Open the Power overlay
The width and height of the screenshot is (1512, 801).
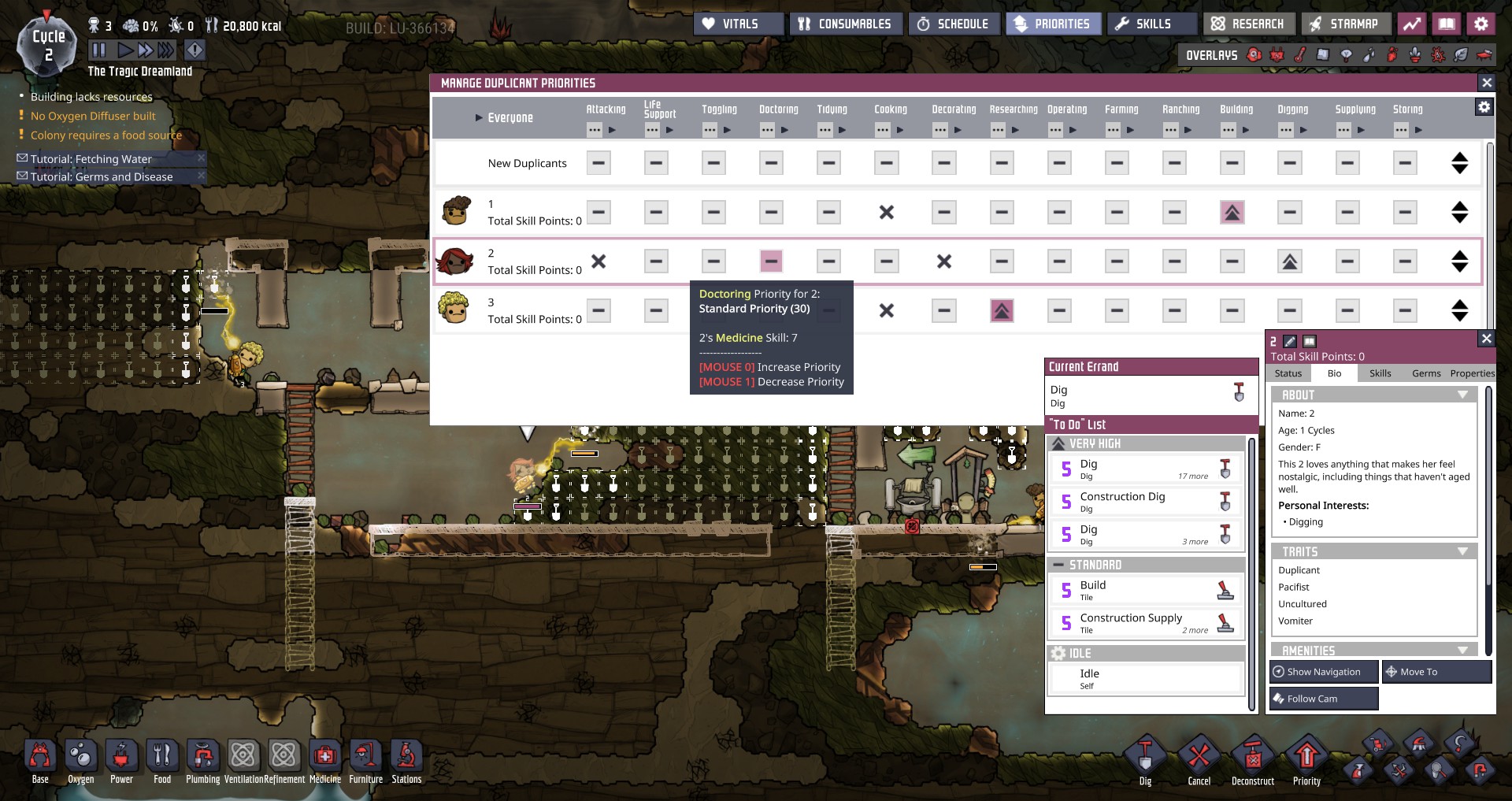coord(1277,55)
